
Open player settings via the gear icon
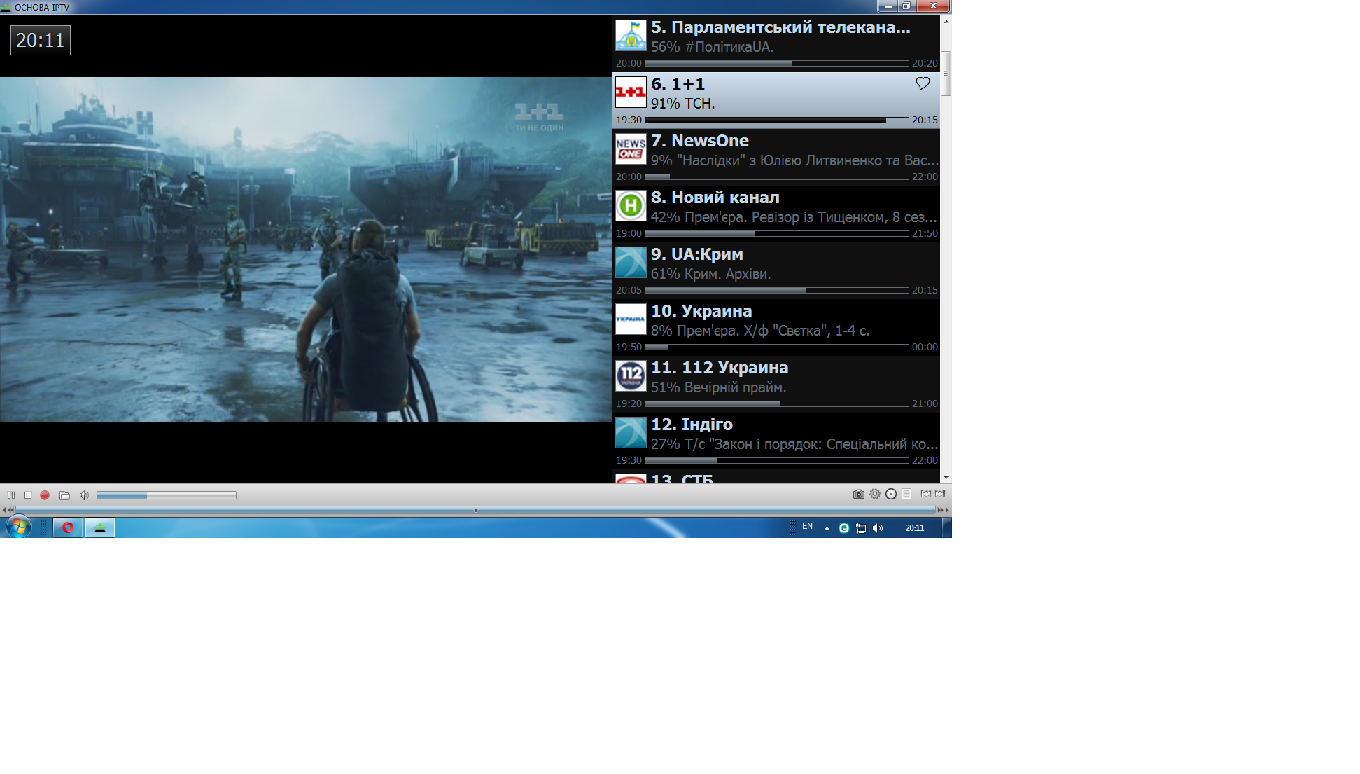pos(875,494)
